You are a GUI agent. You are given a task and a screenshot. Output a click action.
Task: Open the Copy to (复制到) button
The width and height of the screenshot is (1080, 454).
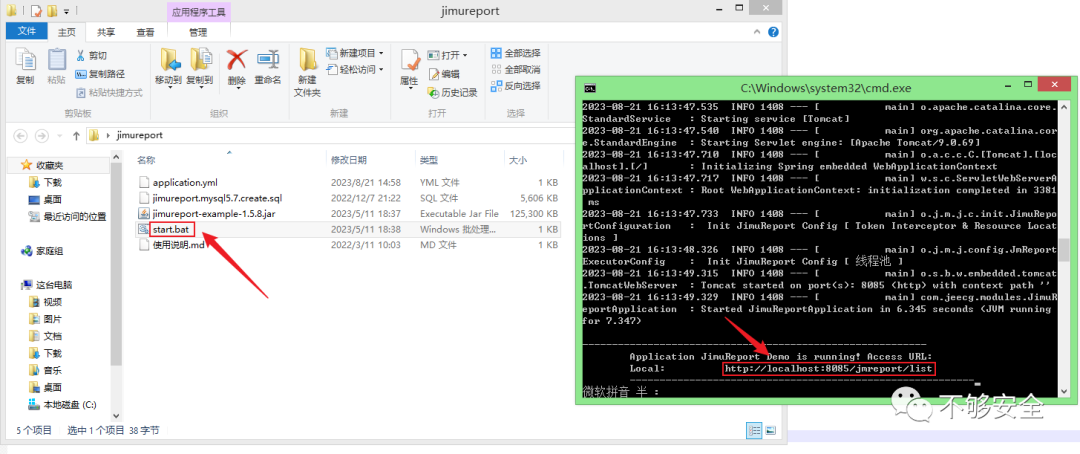[200, 66]
